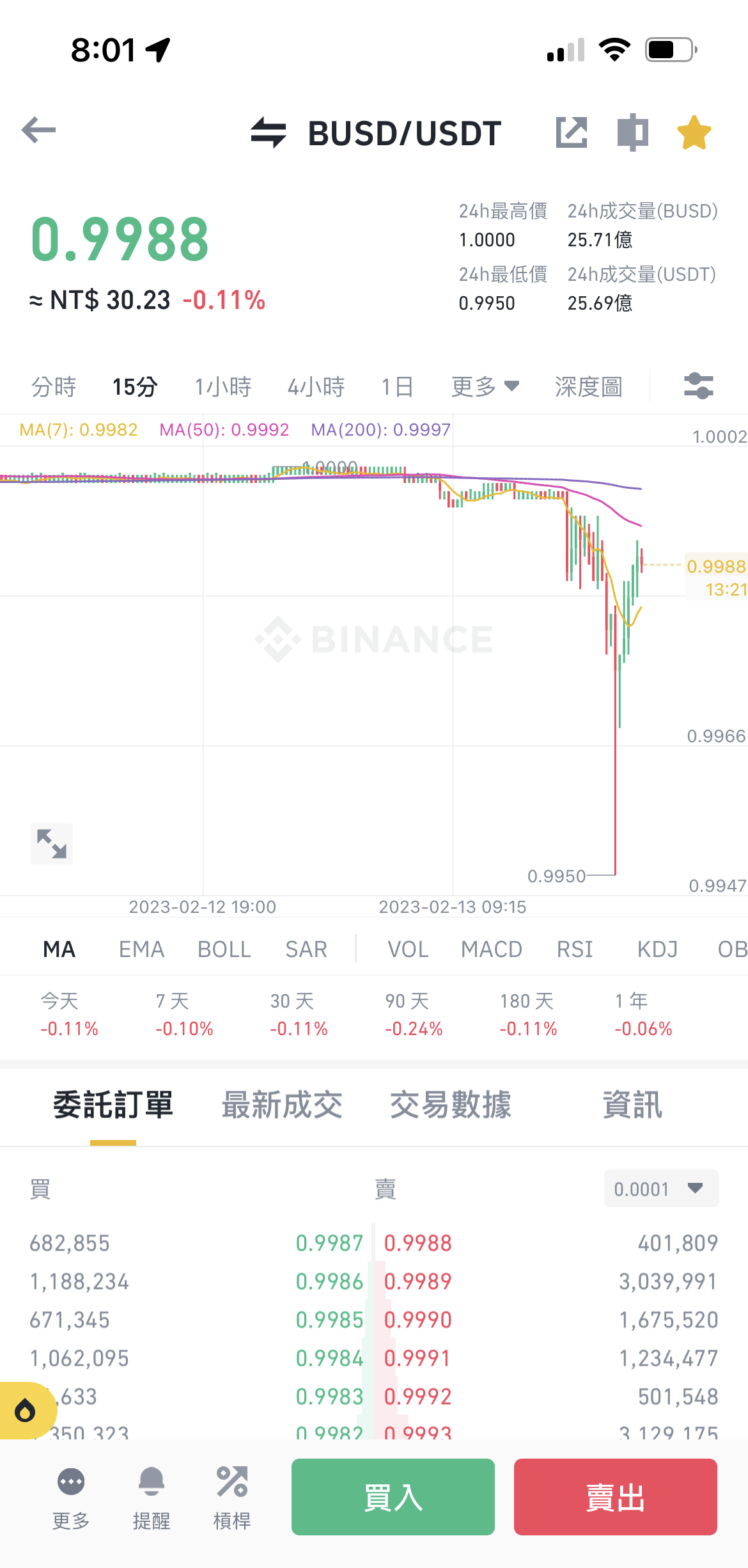Image resolution: width=748 pixels, height=1568 pixels.
Task: Tap the swap pair arrows icon
Action: 268,132
